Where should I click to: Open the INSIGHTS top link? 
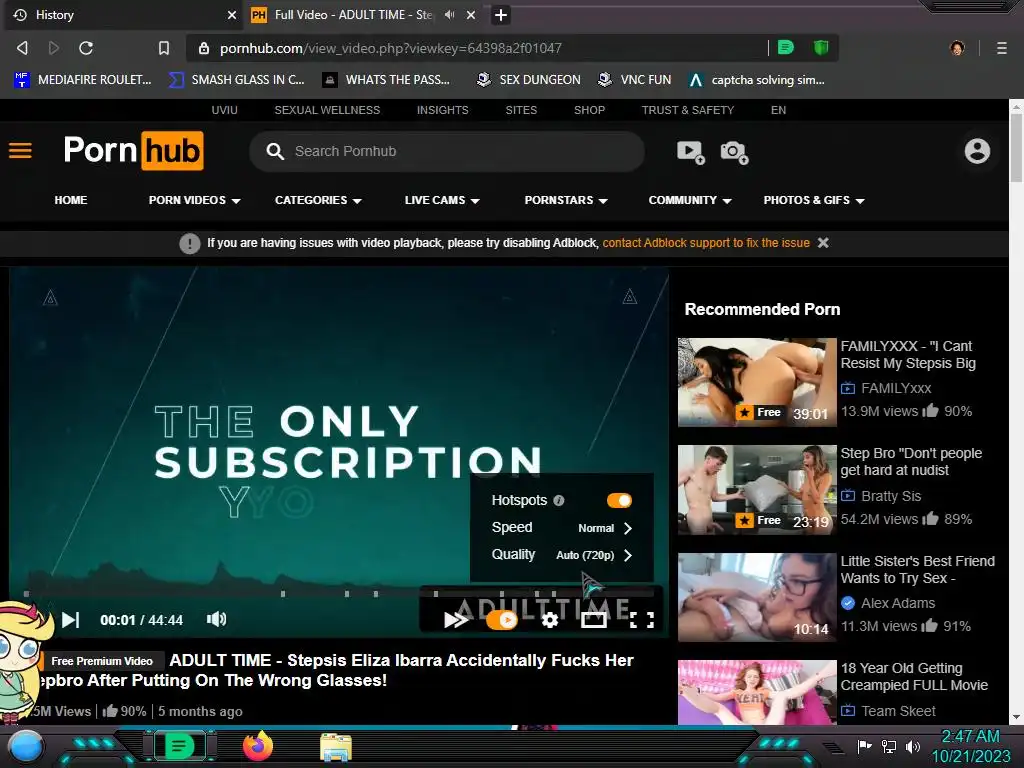click(x=443, y=110)
